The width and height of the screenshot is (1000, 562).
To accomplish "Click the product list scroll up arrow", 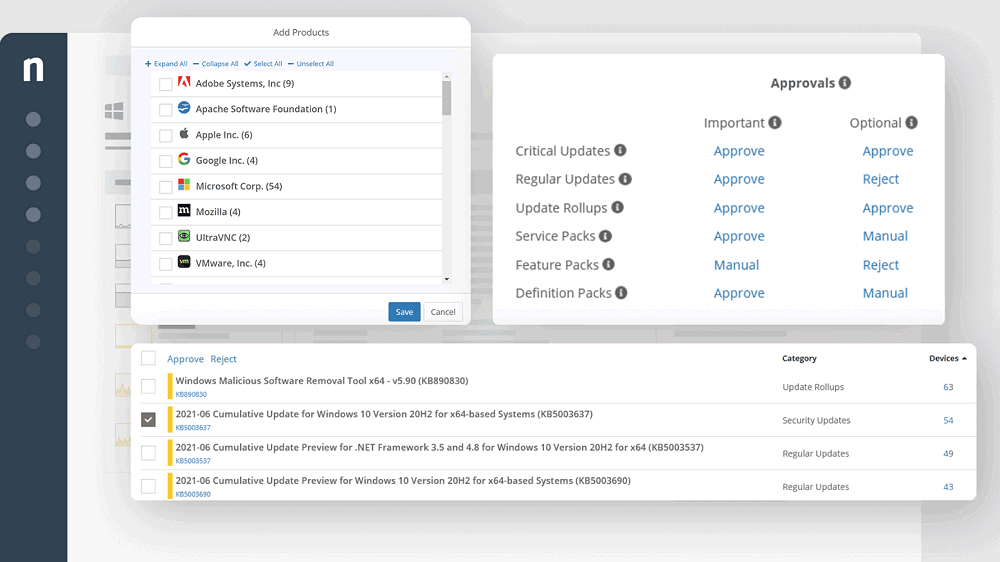I will (x=446, y=77).
